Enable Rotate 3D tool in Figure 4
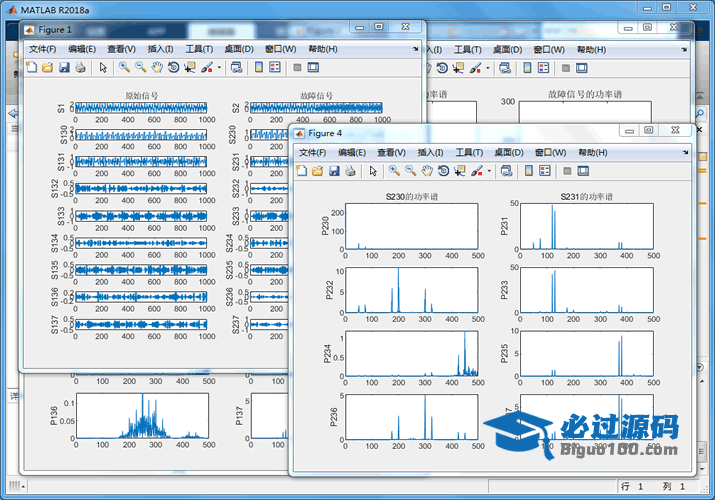 click(443, 171)
